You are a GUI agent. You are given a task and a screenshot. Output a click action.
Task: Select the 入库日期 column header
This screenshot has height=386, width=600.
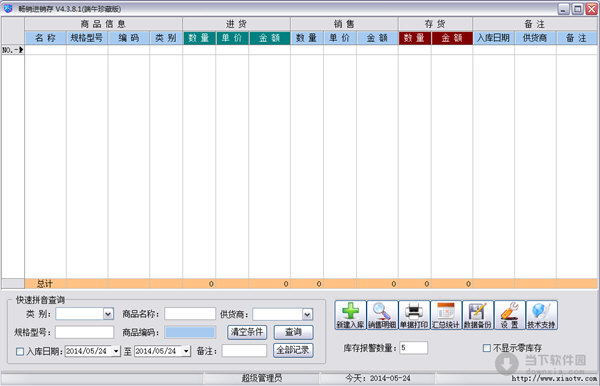point(493,38)
